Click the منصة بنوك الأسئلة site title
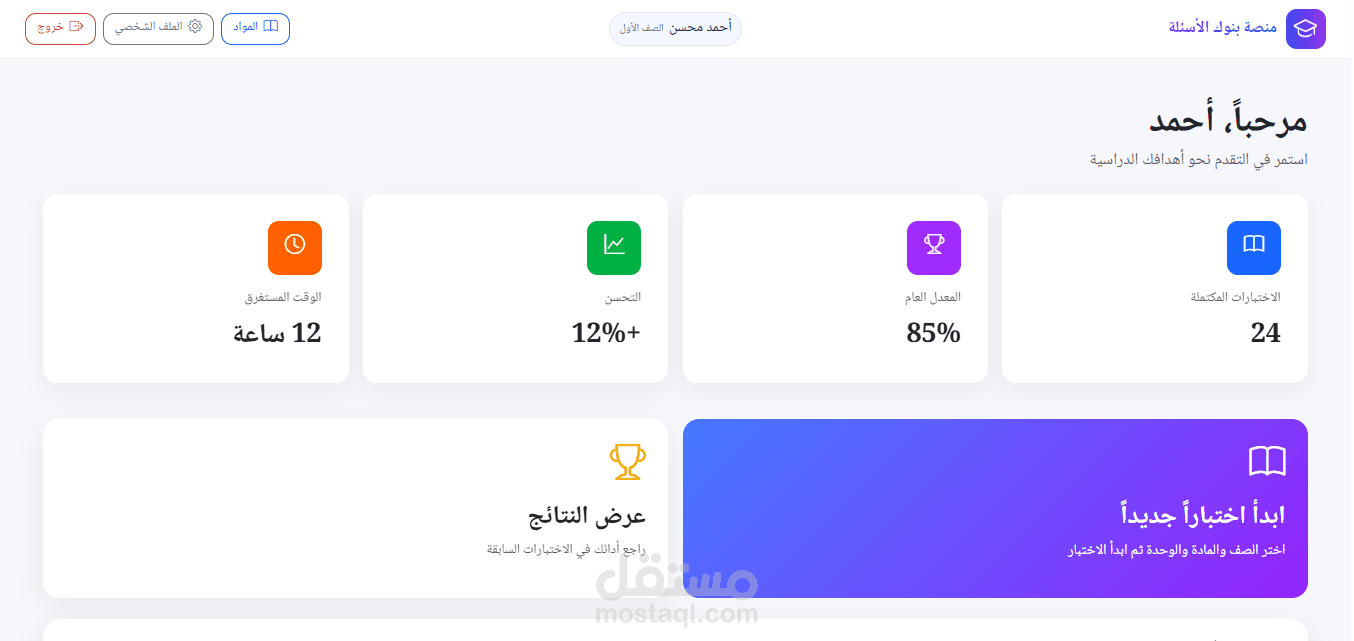The height and width of the screenshot is (641, 1354). tap(1222, 28)
